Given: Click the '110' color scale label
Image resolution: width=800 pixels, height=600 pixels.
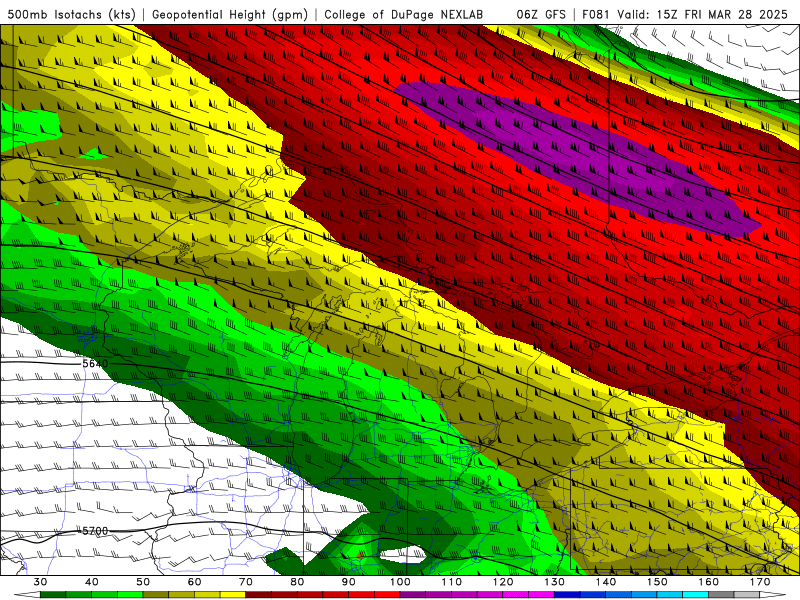Looking at the screenshot, I should coord(452,582).
